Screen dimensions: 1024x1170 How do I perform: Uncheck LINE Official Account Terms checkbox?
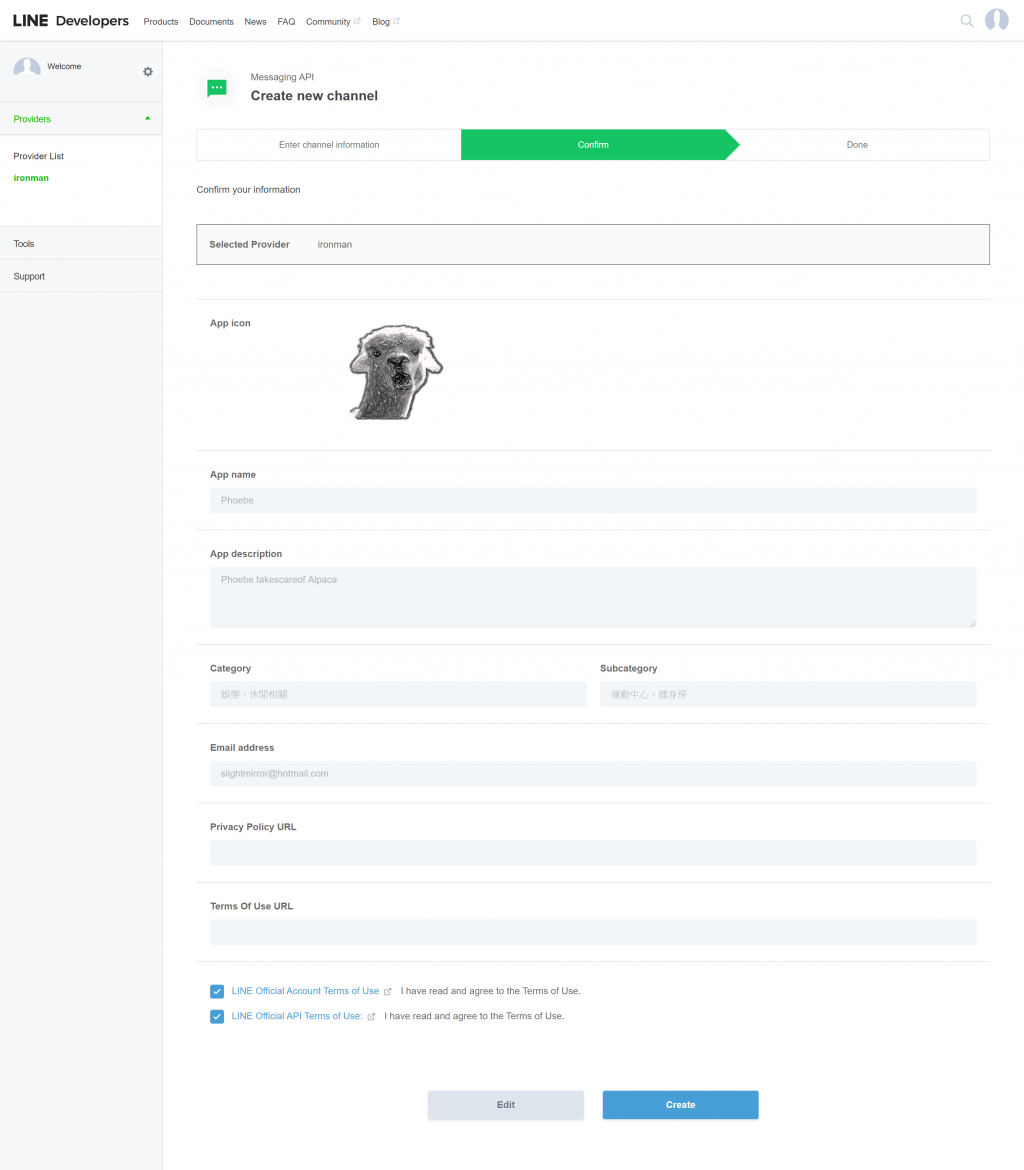click(x=217, y=992)
